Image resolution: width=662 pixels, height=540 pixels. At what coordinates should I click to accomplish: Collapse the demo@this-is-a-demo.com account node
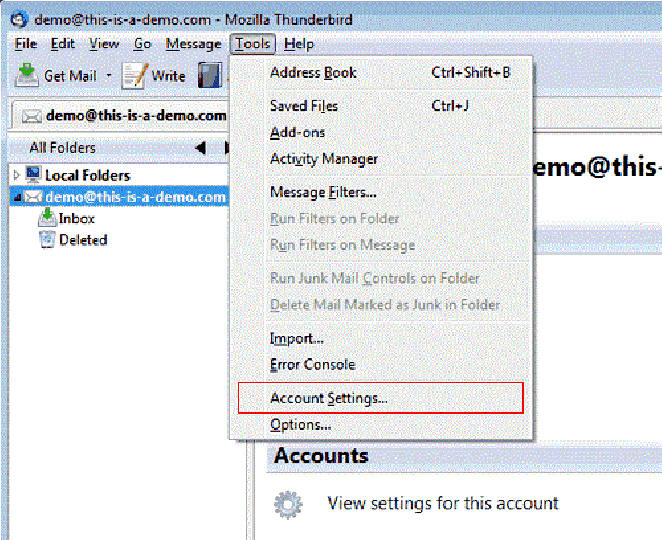pyautogui.click(x=18, y=197)
